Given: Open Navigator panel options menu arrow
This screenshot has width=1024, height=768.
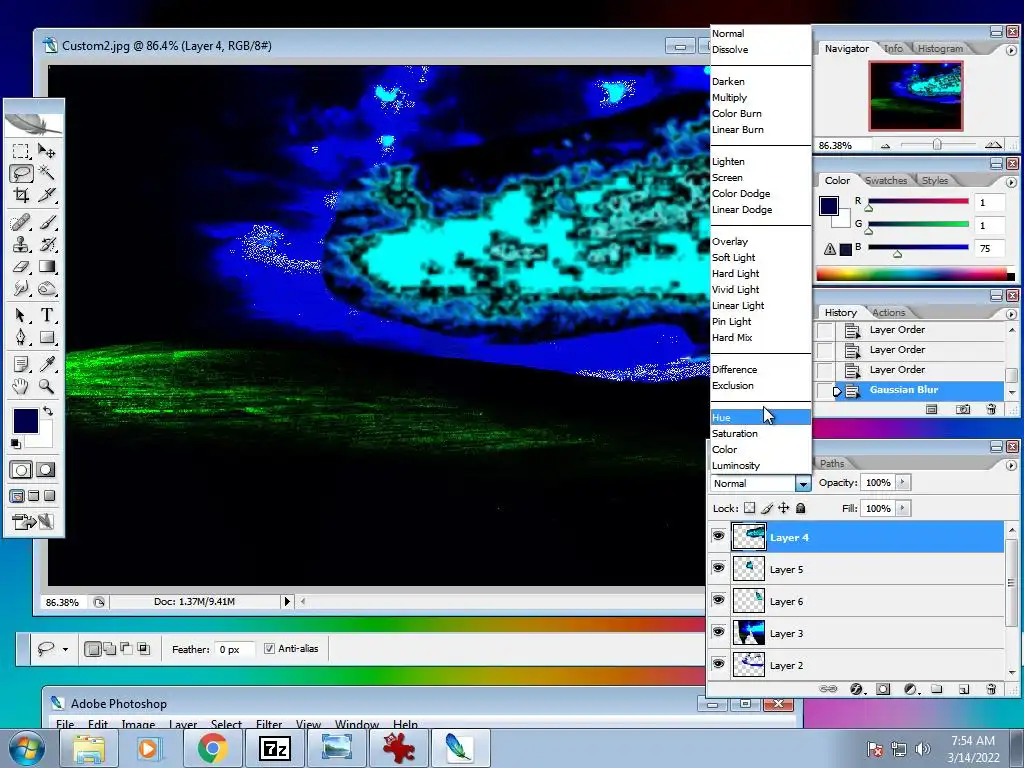Looking at the screenshot, I should [x=1011, y=50].
